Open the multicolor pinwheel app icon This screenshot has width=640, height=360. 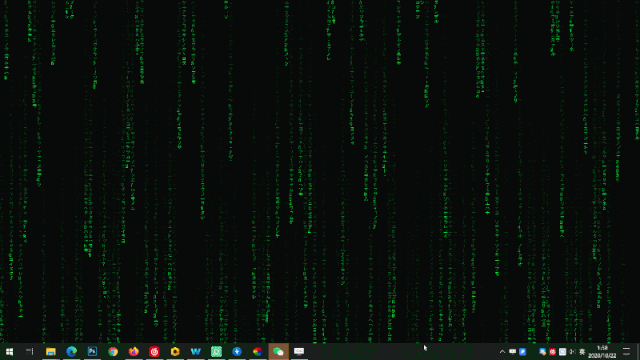coord(258,351)
